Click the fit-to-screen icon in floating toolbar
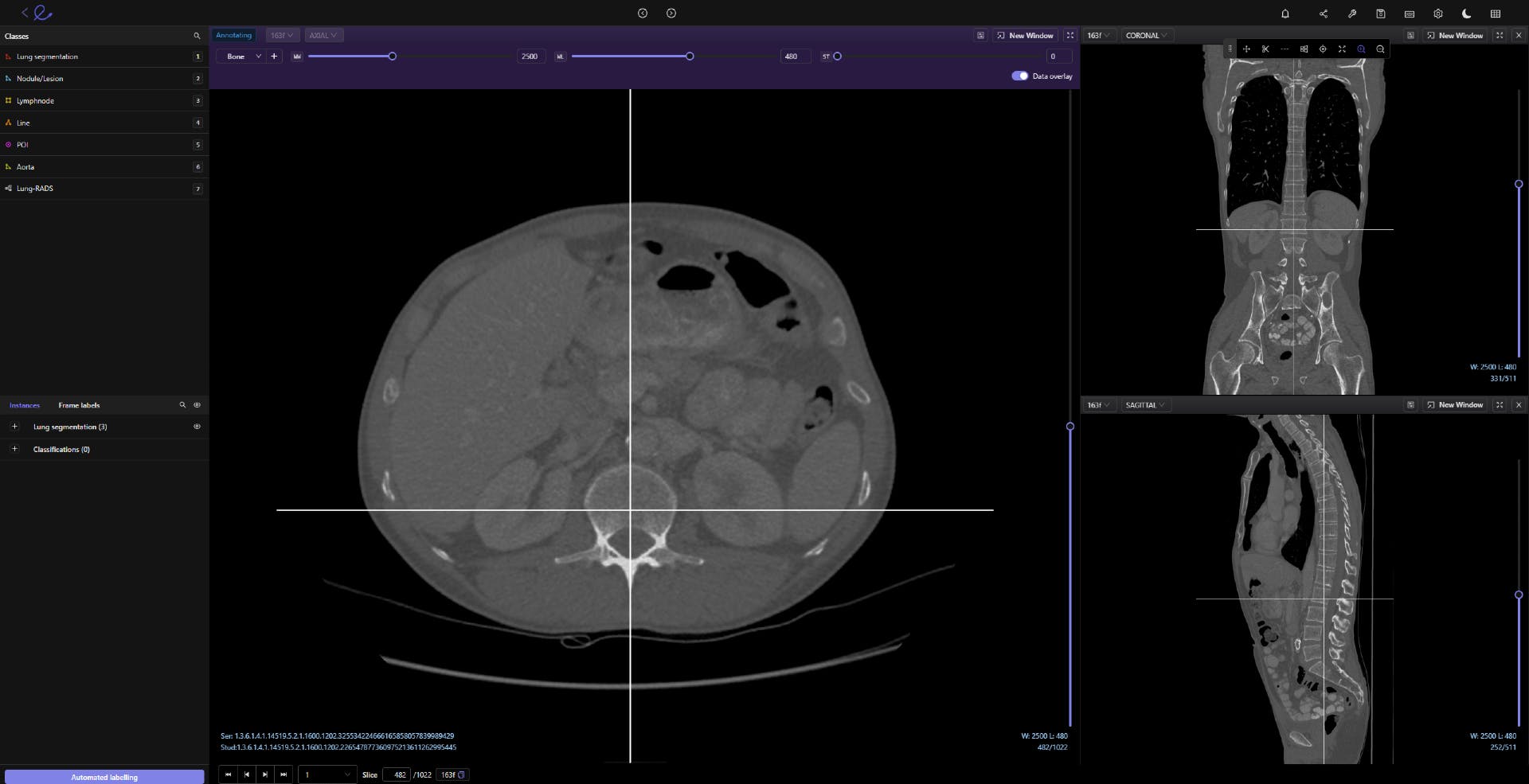Image resolution: width=1529 pixels, height=784 pixels. 1342,49
